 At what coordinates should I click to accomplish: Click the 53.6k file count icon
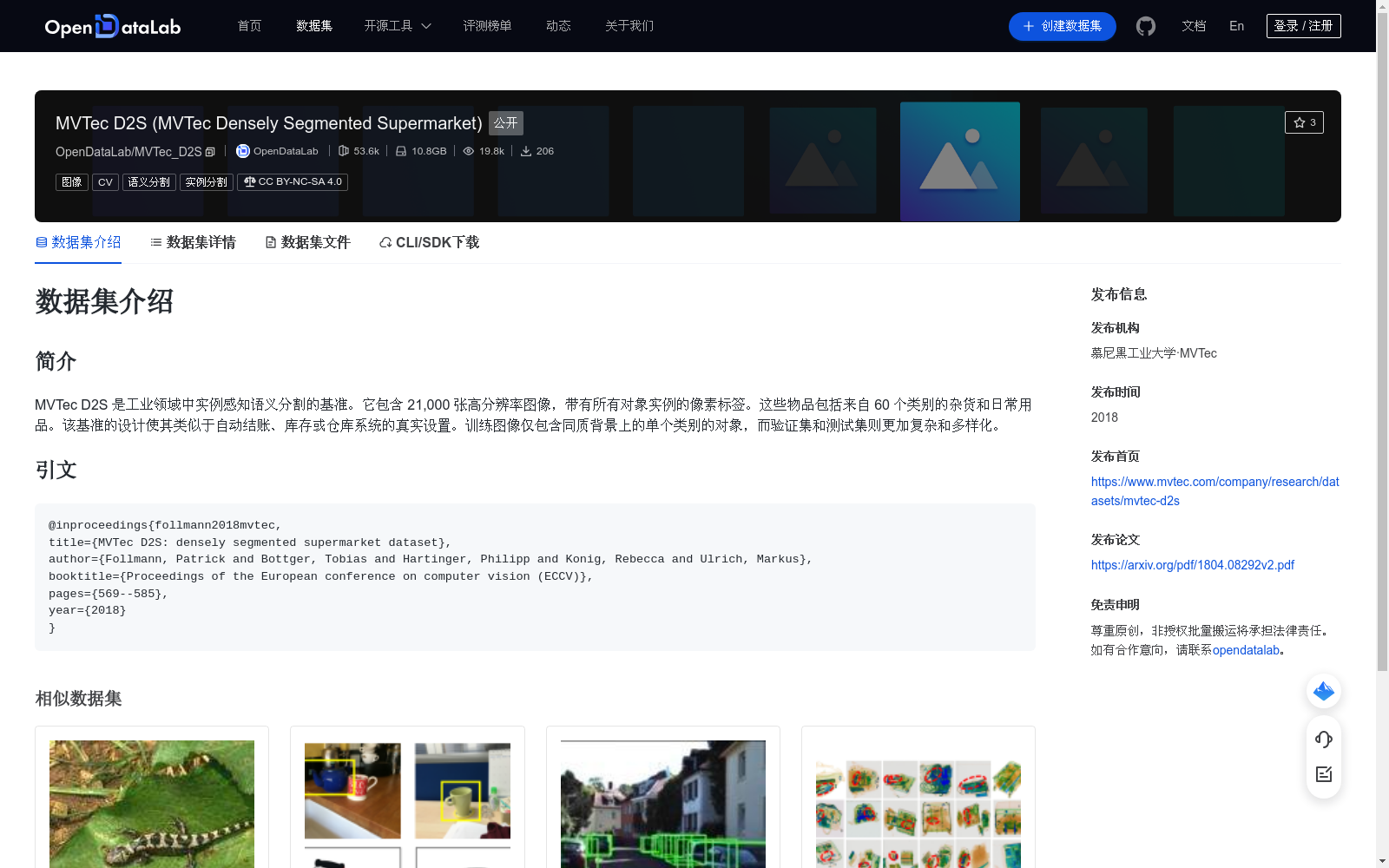(x=344, y=151)
